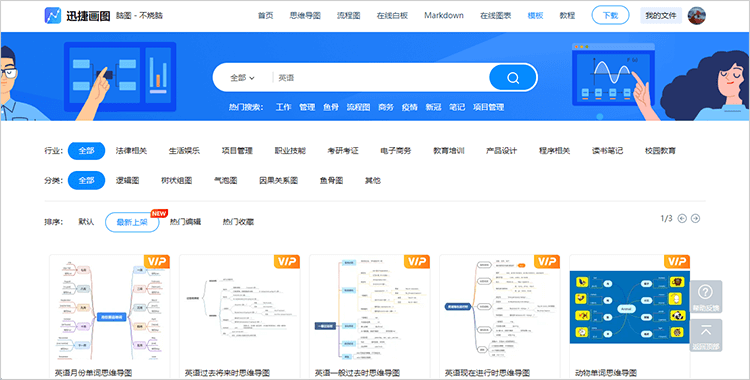
Task: Open the 教程 nav item
Action: (567, 15)
